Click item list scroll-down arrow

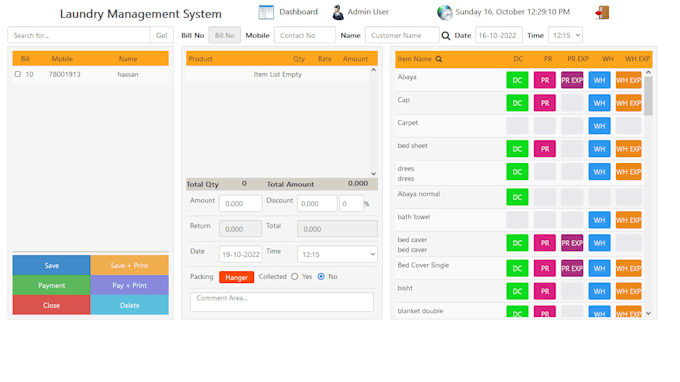[x=648, y=313]
